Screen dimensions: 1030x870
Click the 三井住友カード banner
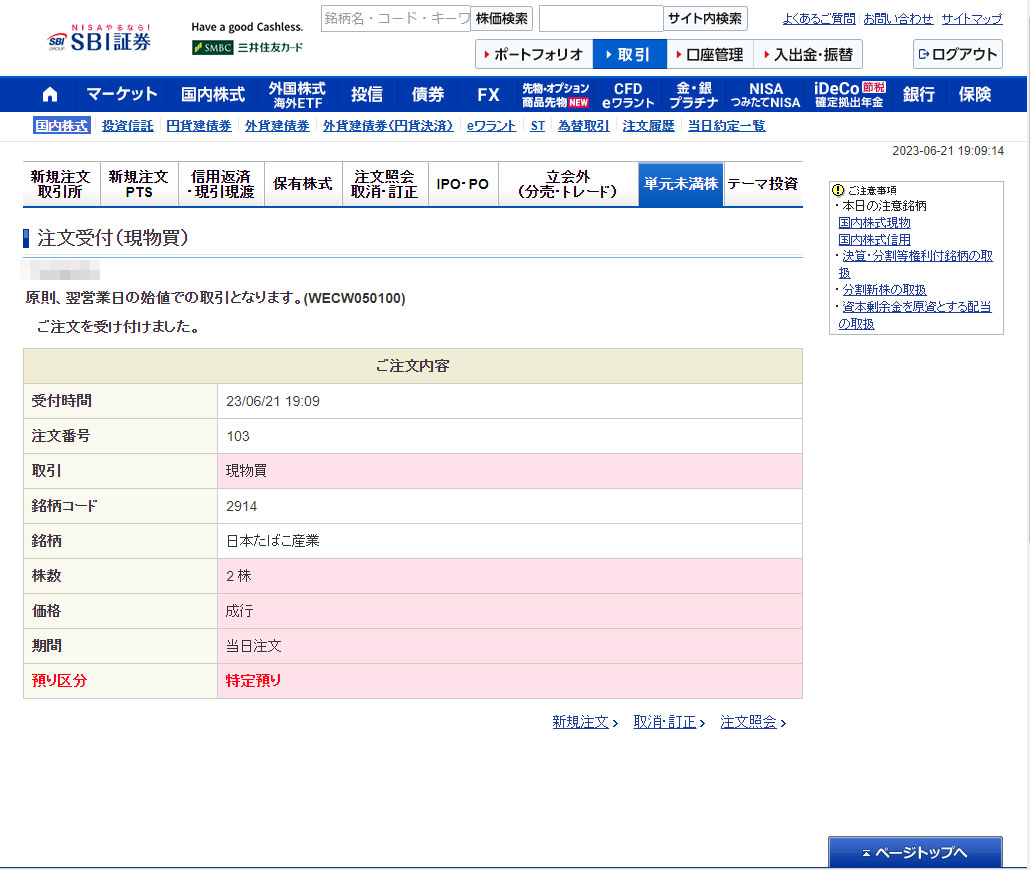pos(247,47)
